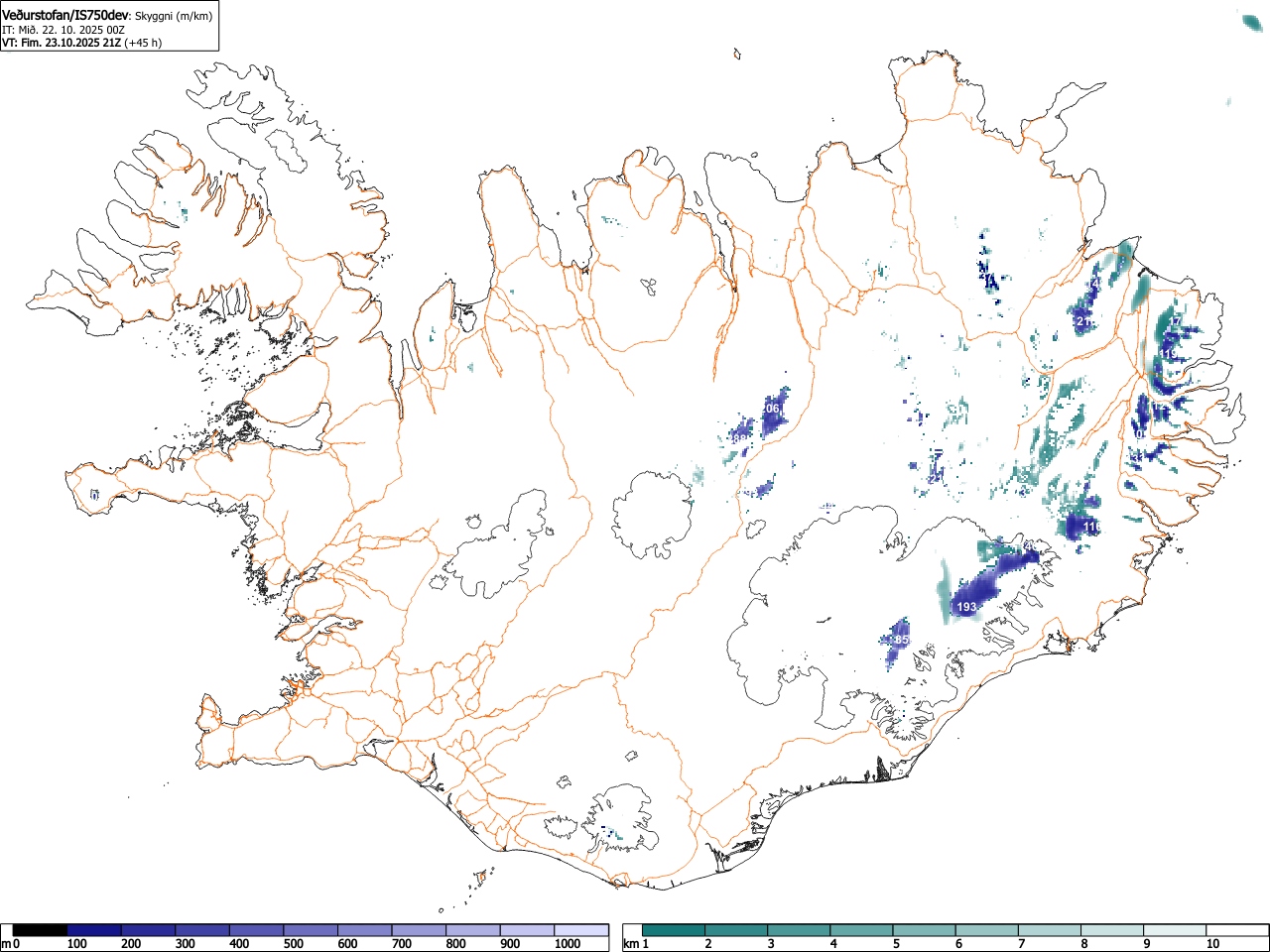The image size is (1270, 952).
Task: Pick the 5–6 km legend swatch
Action: [925, 930]
